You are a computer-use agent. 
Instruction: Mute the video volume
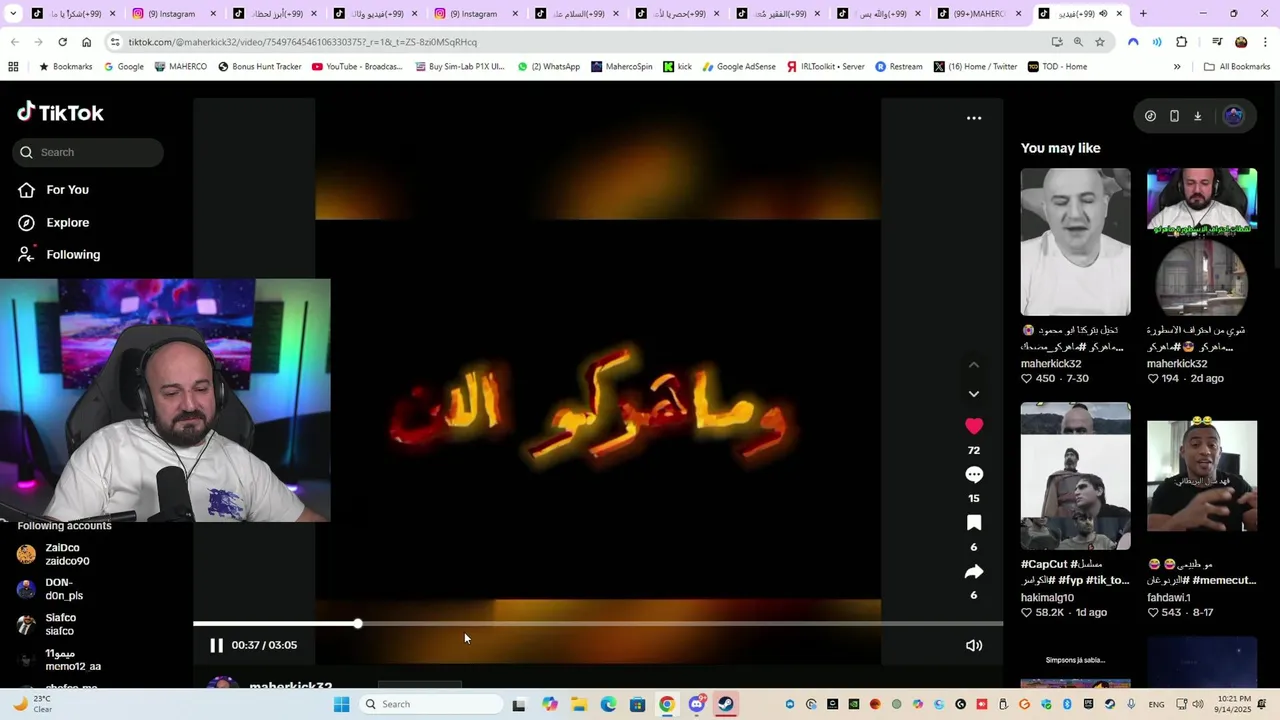[x=974, y=645]
